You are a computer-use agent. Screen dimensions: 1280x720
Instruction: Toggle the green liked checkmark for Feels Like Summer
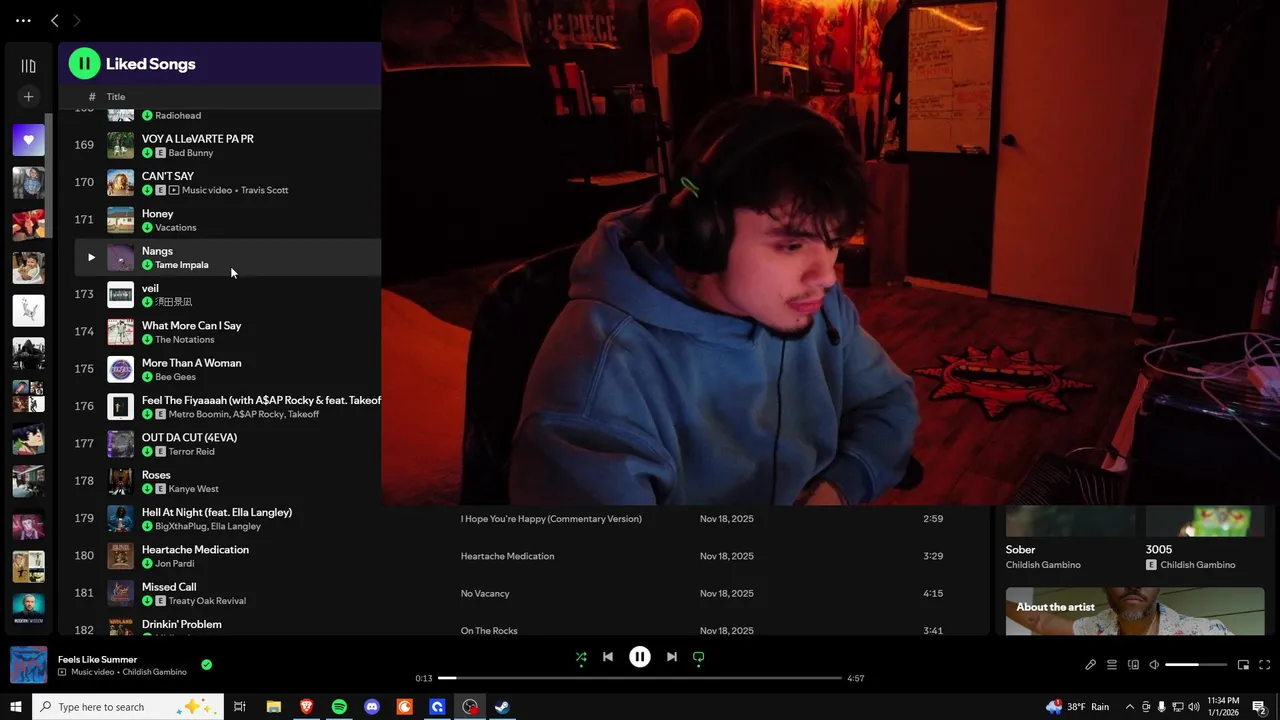[x=206, y=664]
